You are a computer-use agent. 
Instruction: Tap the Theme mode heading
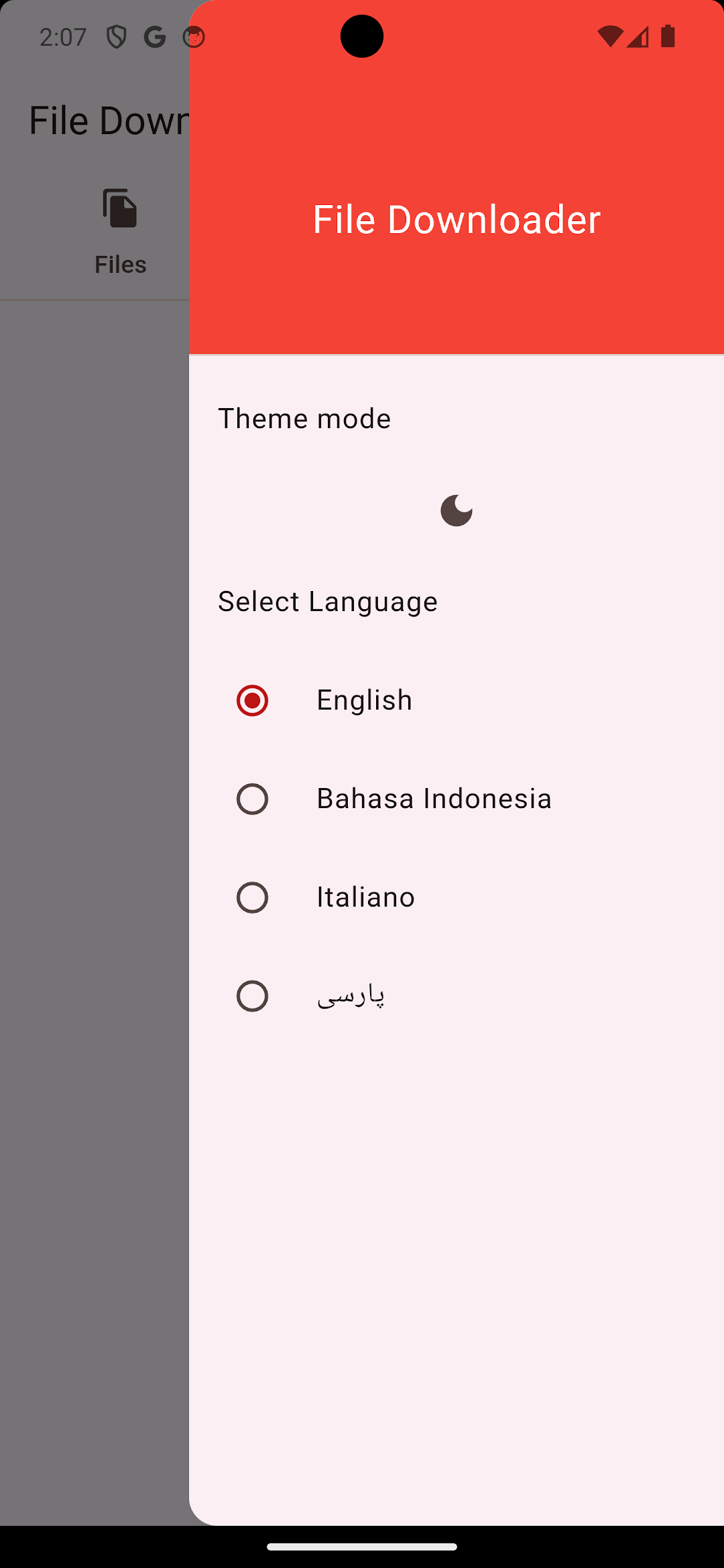click(x=304, y=419)
